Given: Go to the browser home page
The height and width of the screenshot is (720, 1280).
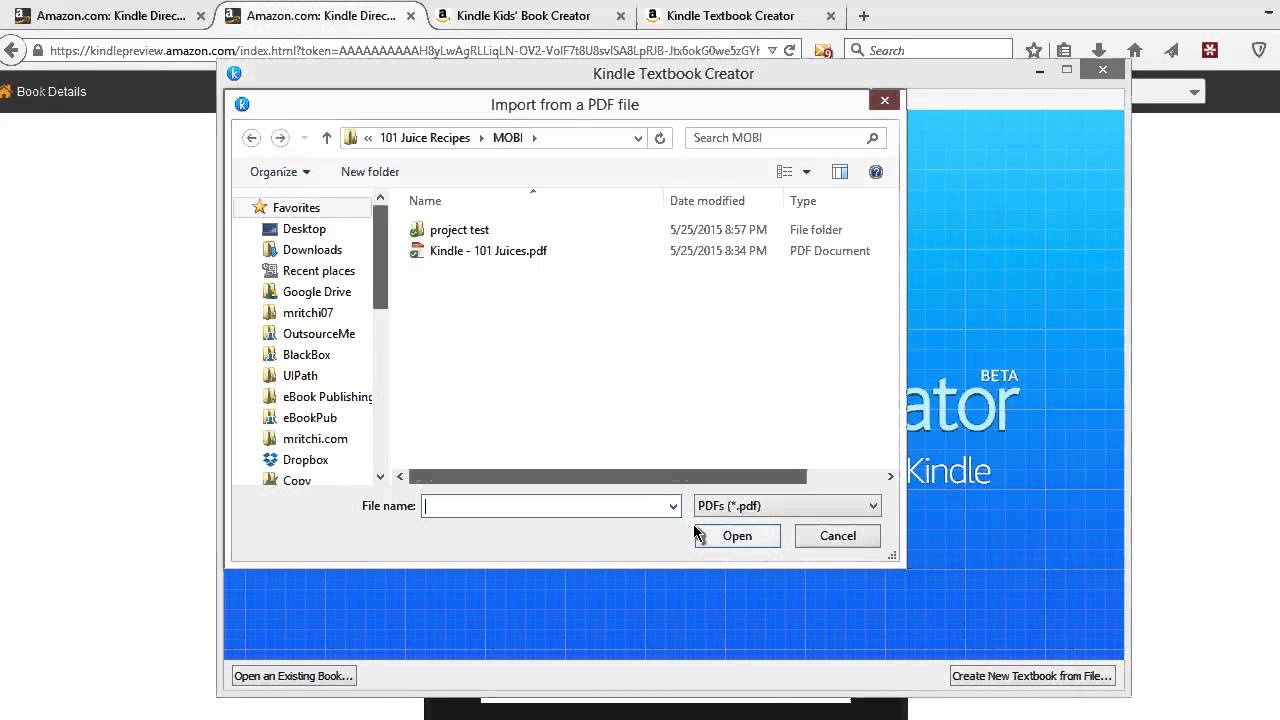Looking at the screenshot, I should tap(1135, 50).
